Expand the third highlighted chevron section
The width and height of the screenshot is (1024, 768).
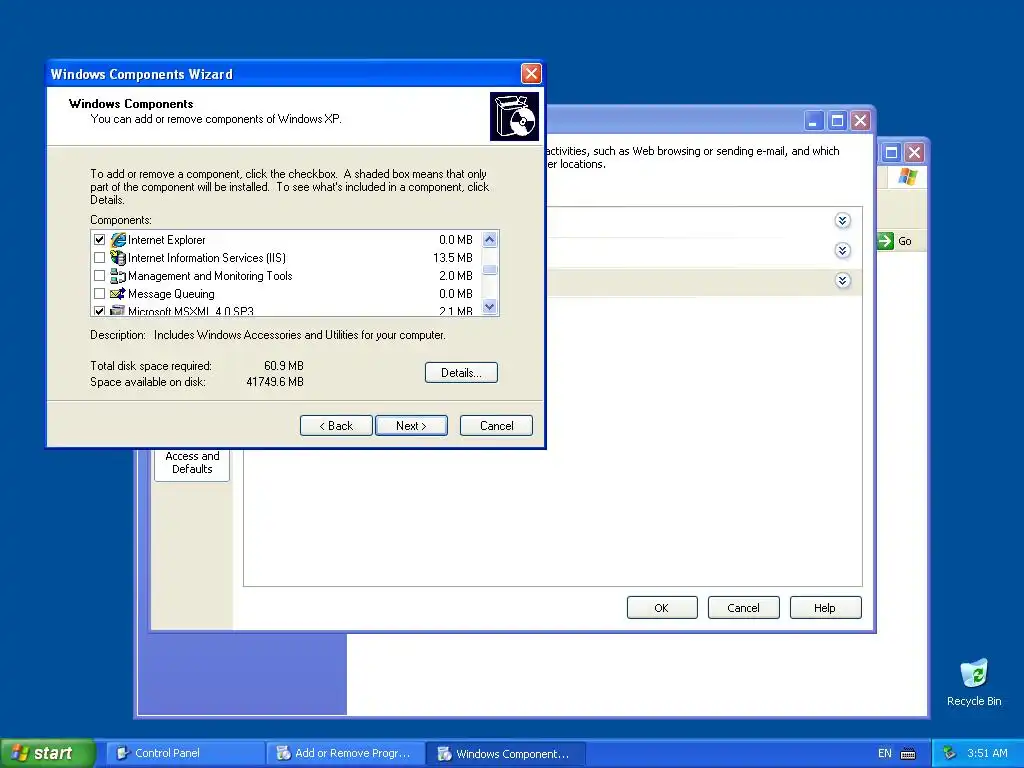tap(842, 281)
